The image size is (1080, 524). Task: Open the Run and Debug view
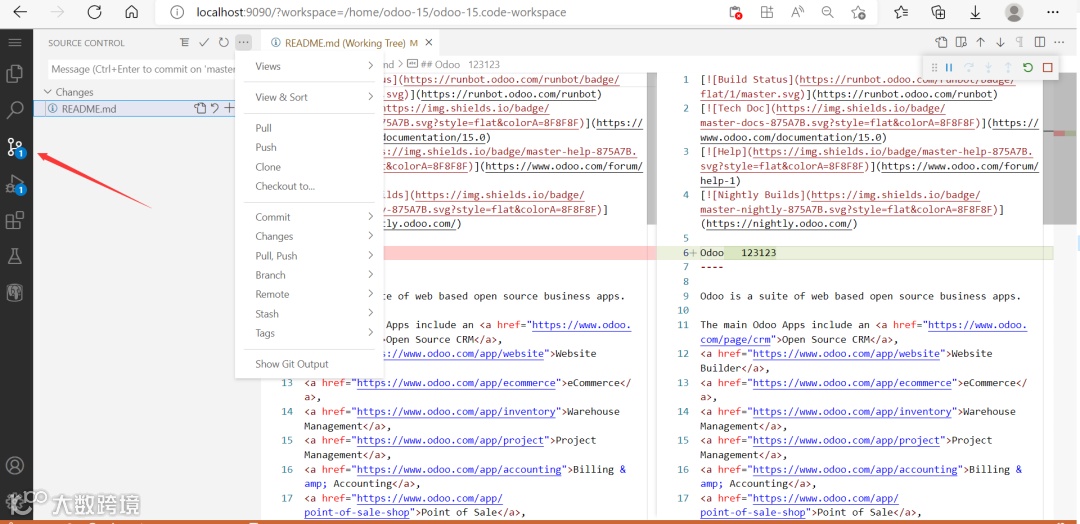coord(15,184)
